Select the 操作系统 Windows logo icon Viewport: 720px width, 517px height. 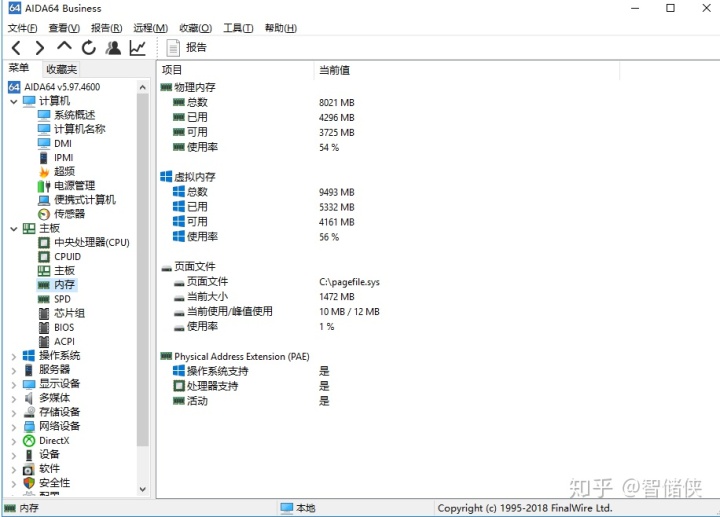[29, 356]
